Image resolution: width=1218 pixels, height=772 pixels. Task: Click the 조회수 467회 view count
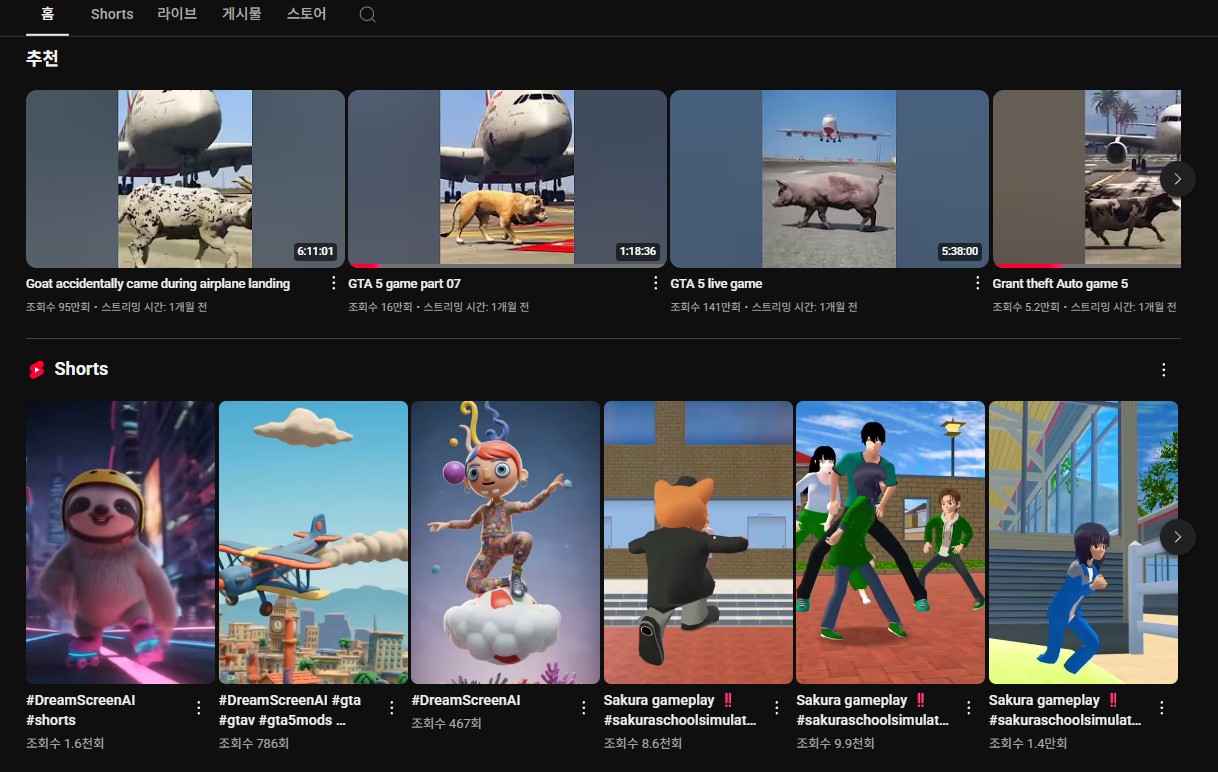click(x=447, y=724)
